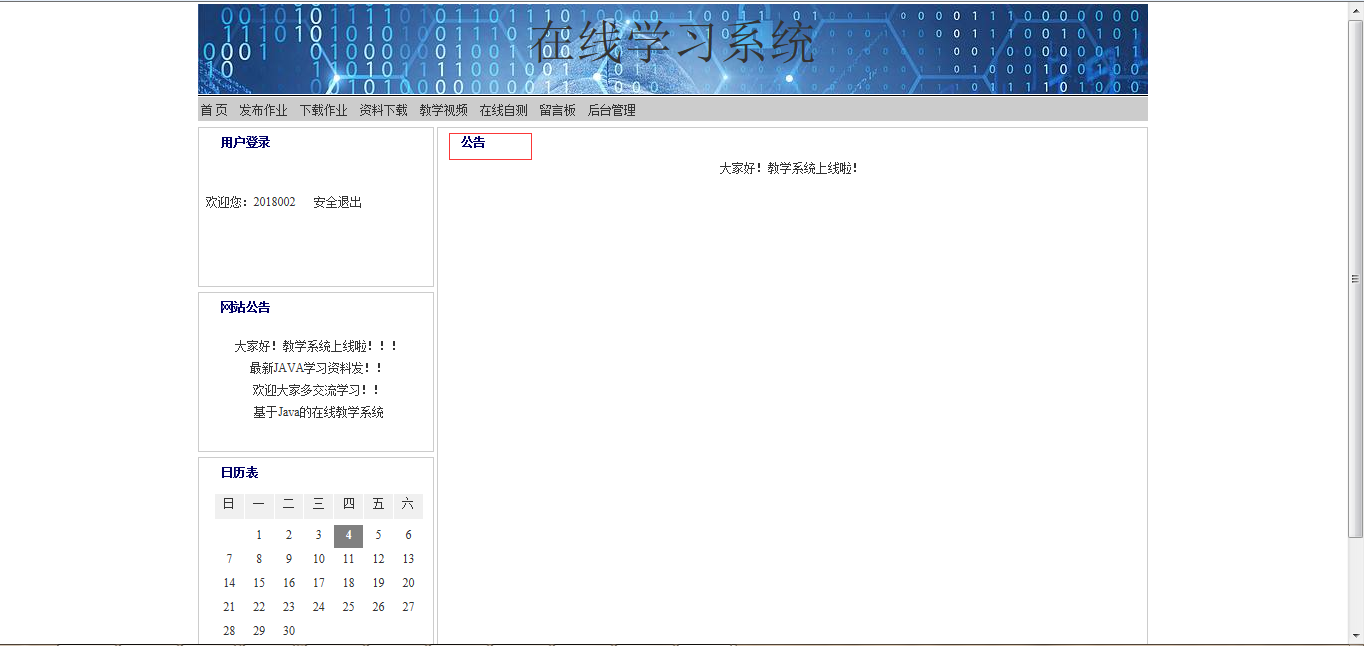Open announcement 欢迎大家多交流学习！！
Image resolution: width=1364 pixels, height=646 pixels.
(x=316, y=390)
